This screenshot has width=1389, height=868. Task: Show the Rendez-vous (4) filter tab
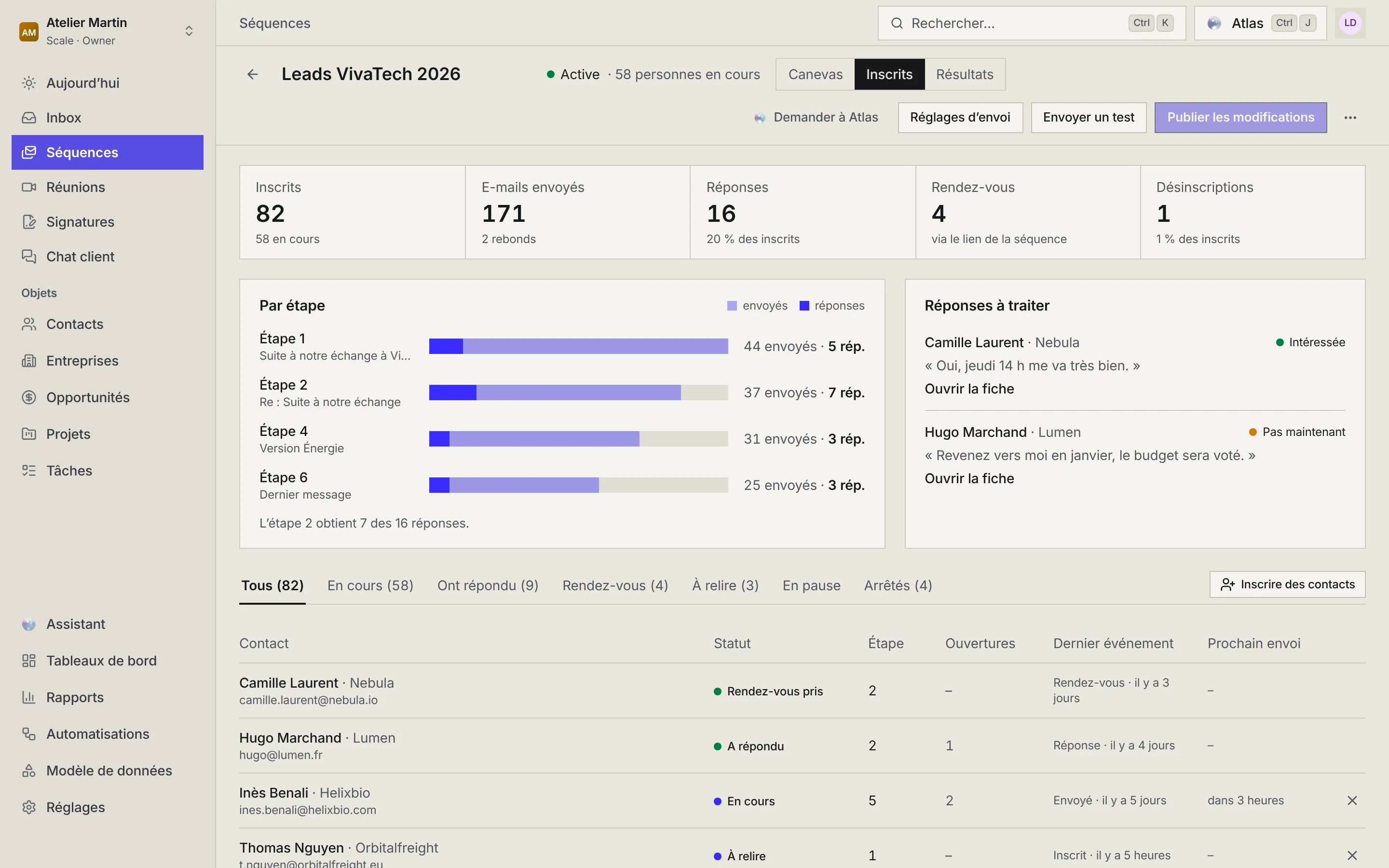tap(615, 585)
